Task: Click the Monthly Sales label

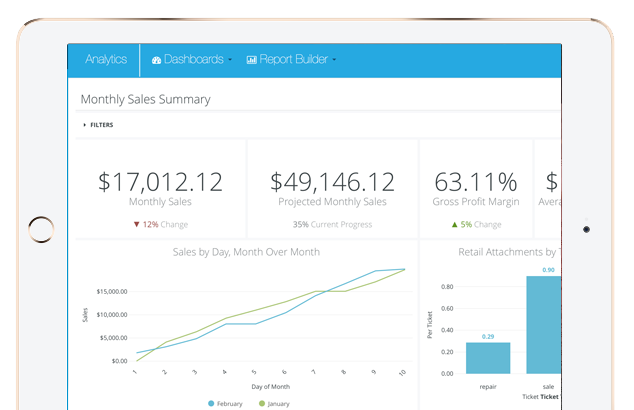Action: pyautogui.click(x=161, y=201)
